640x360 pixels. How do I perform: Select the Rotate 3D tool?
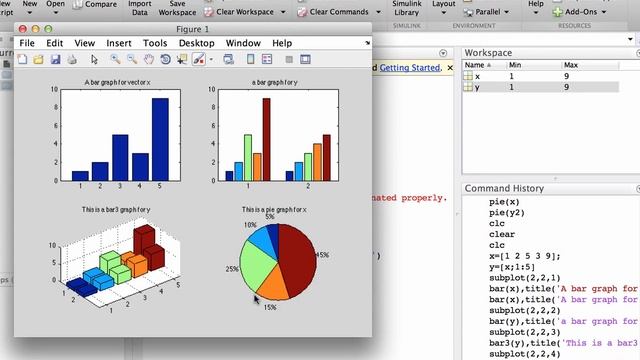[165, 60]
